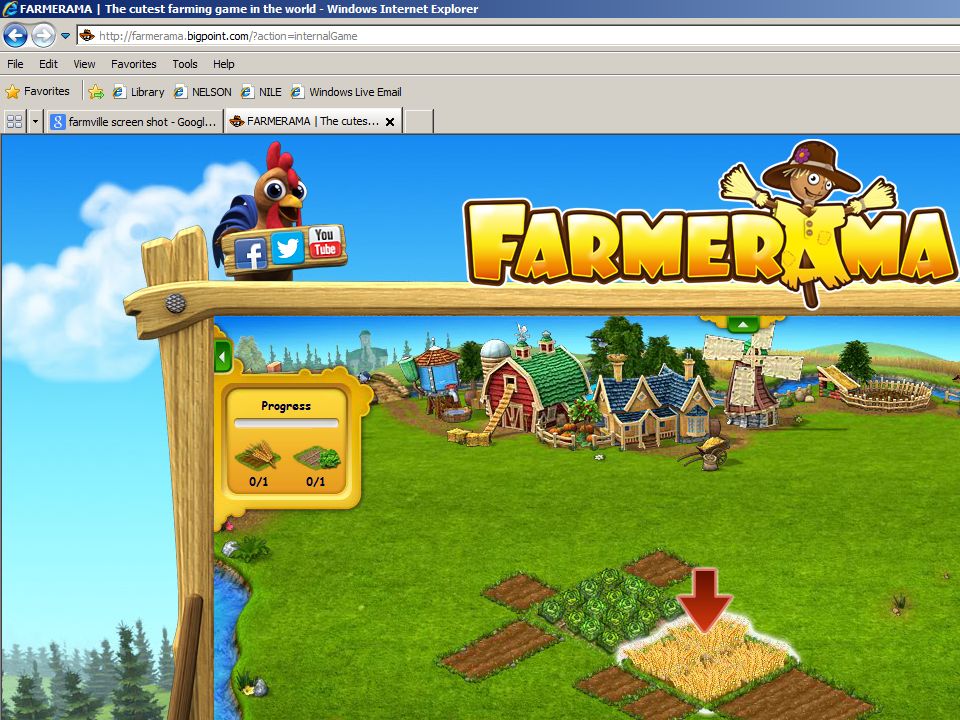960x720 pixels.
Task: Open the View menu
Action: 84,64
